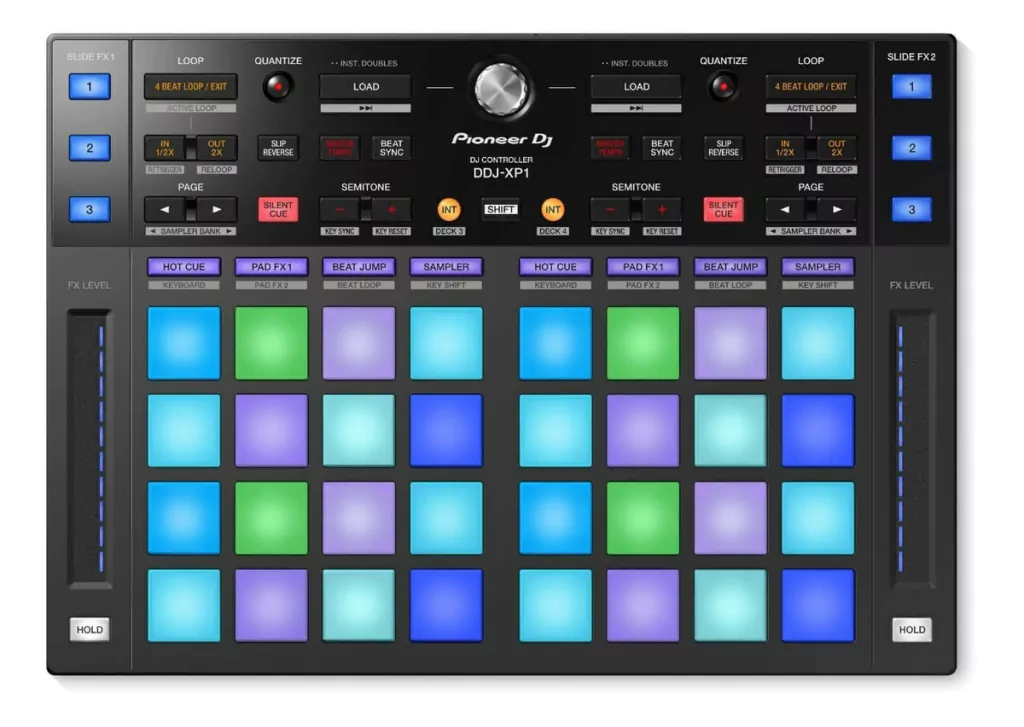
Task: Tap the left deck PAGE forward arrow
Action: tap(216, 210)
